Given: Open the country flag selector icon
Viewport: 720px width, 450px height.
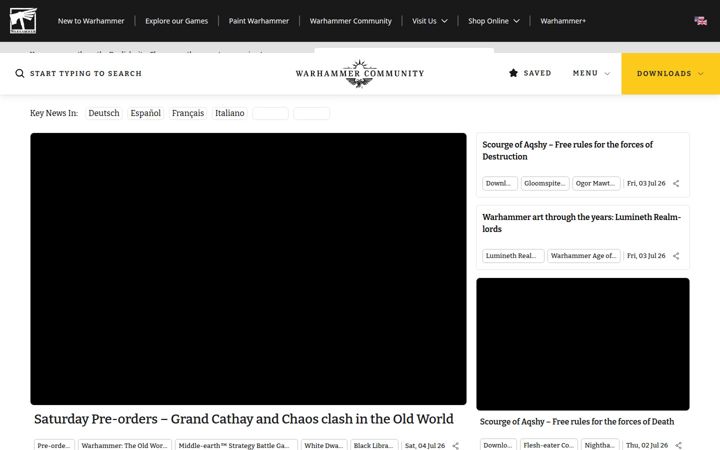Looking at the screenshot, I should click(700, 21).
